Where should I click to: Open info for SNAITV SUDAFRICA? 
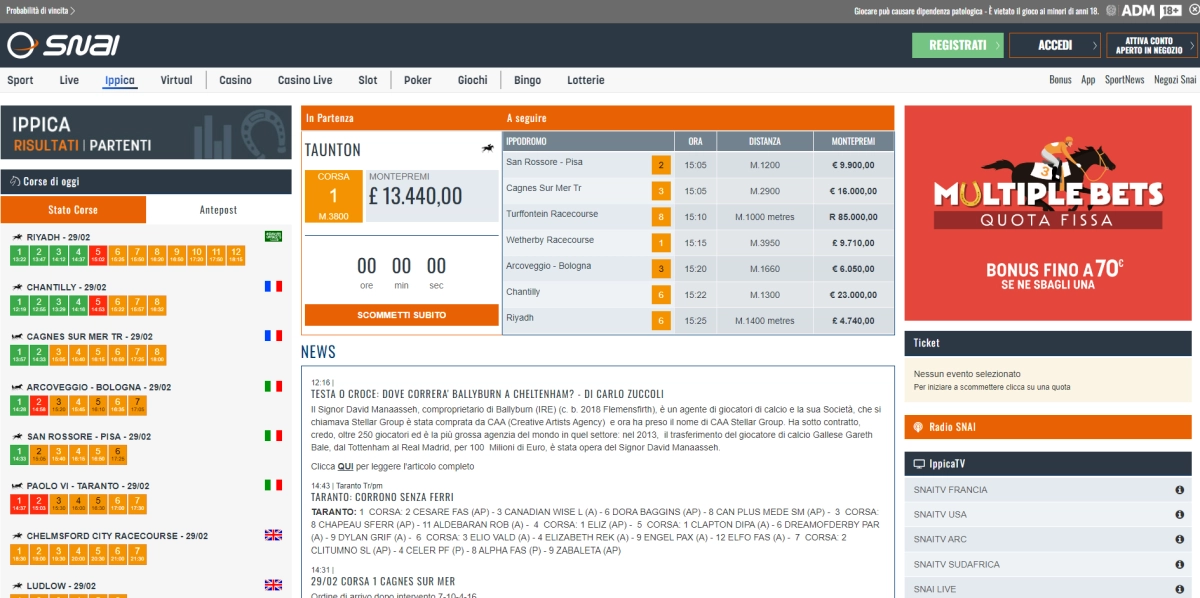1179,565
